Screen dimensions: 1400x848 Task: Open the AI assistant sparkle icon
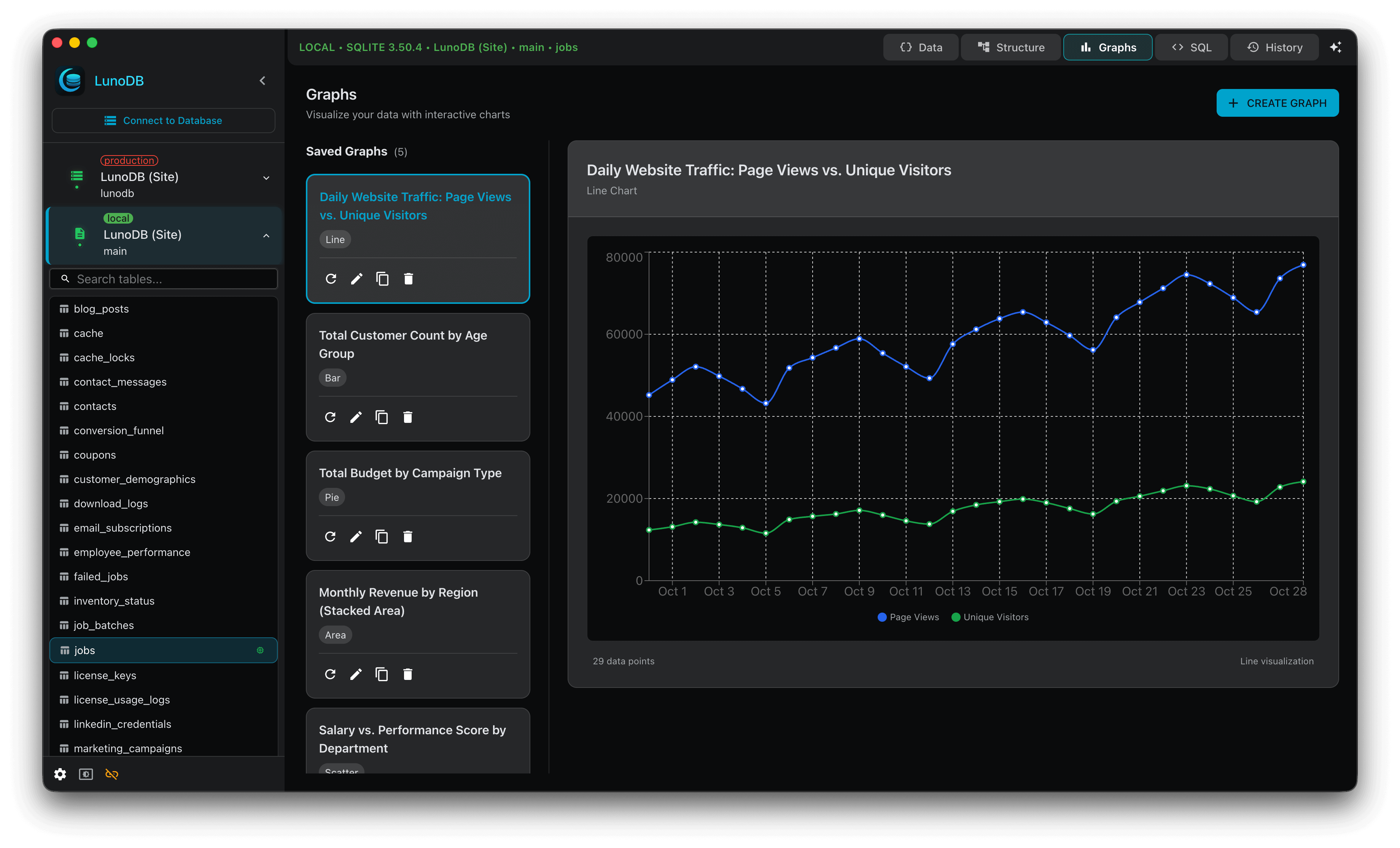1336,47
